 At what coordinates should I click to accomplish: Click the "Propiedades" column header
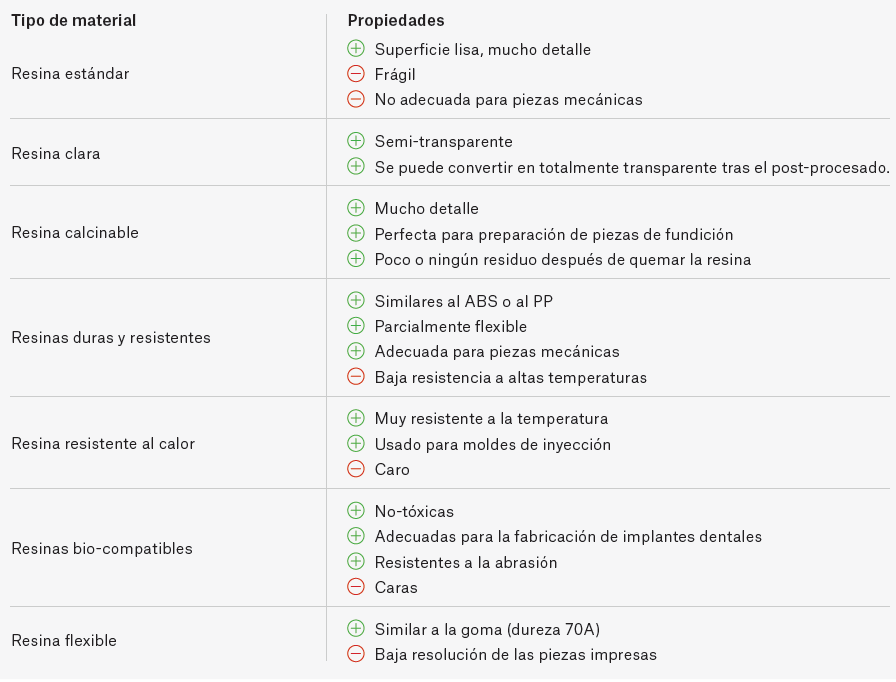(396, 20)
